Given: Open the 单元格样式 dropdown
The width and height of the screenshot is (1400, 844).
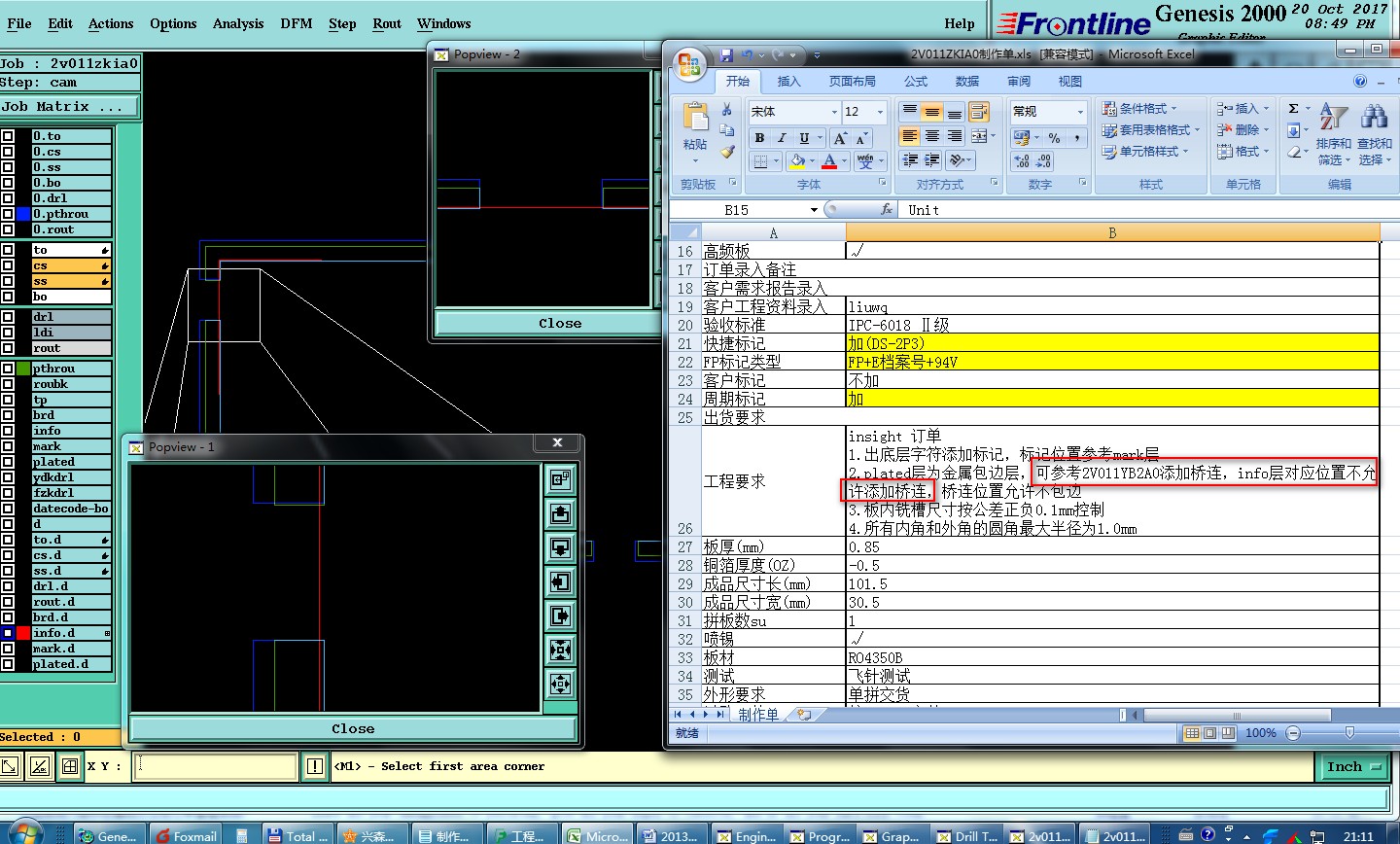Looking at the screenshot, I should 1145,152.
